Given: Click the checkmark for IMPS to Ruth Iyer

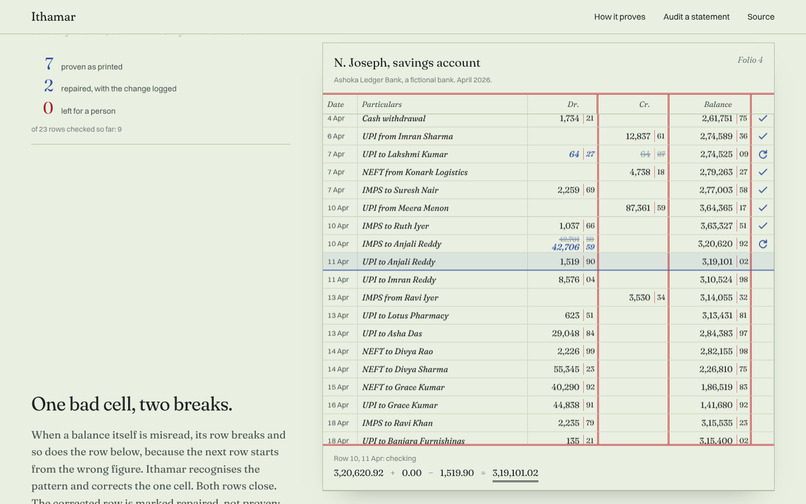Looking at the screenshot, I should point(763,226).
